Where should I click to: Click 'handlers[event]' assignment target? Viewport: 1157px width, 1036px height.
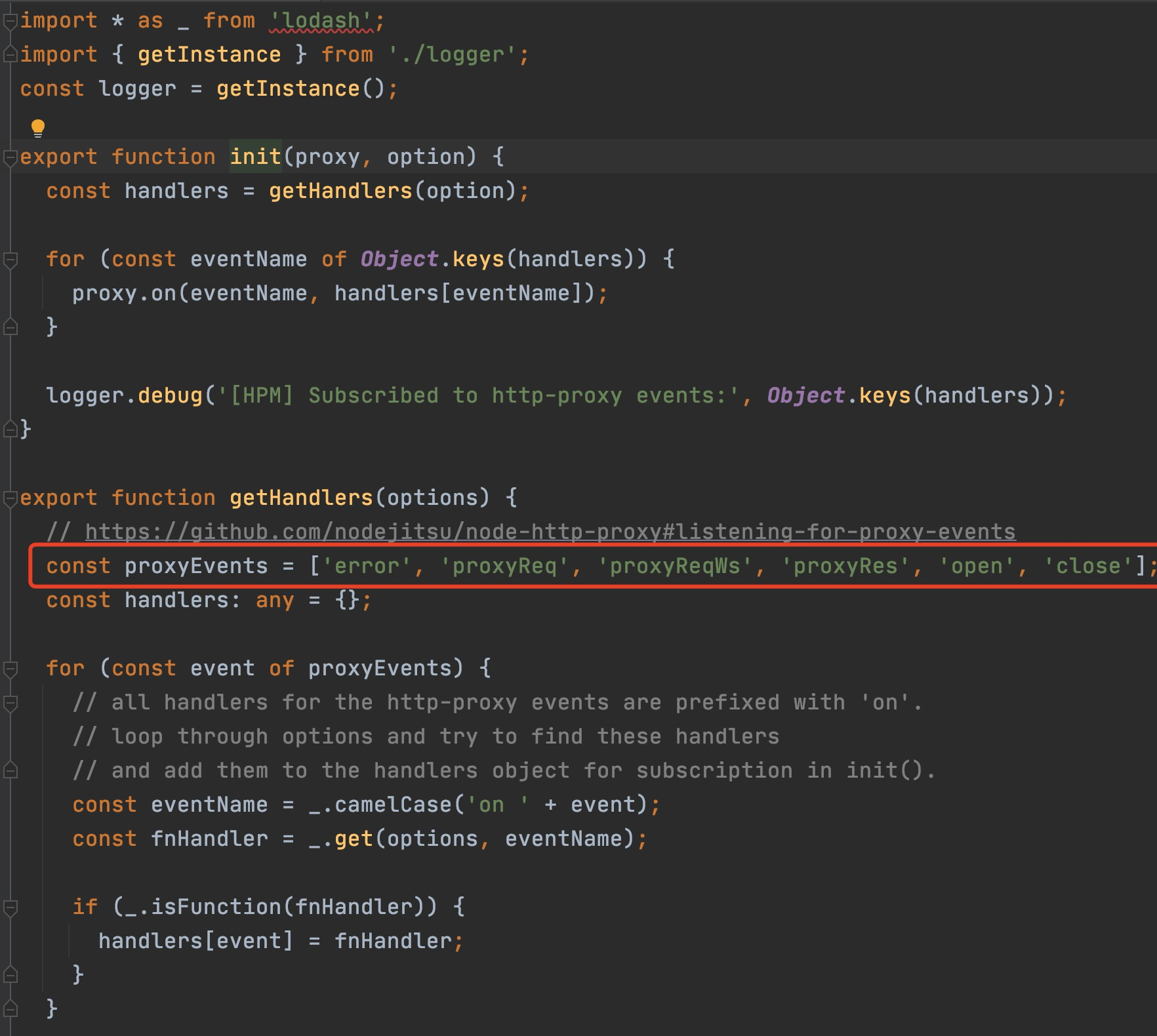pyautogui.click(x=196, y=942)
